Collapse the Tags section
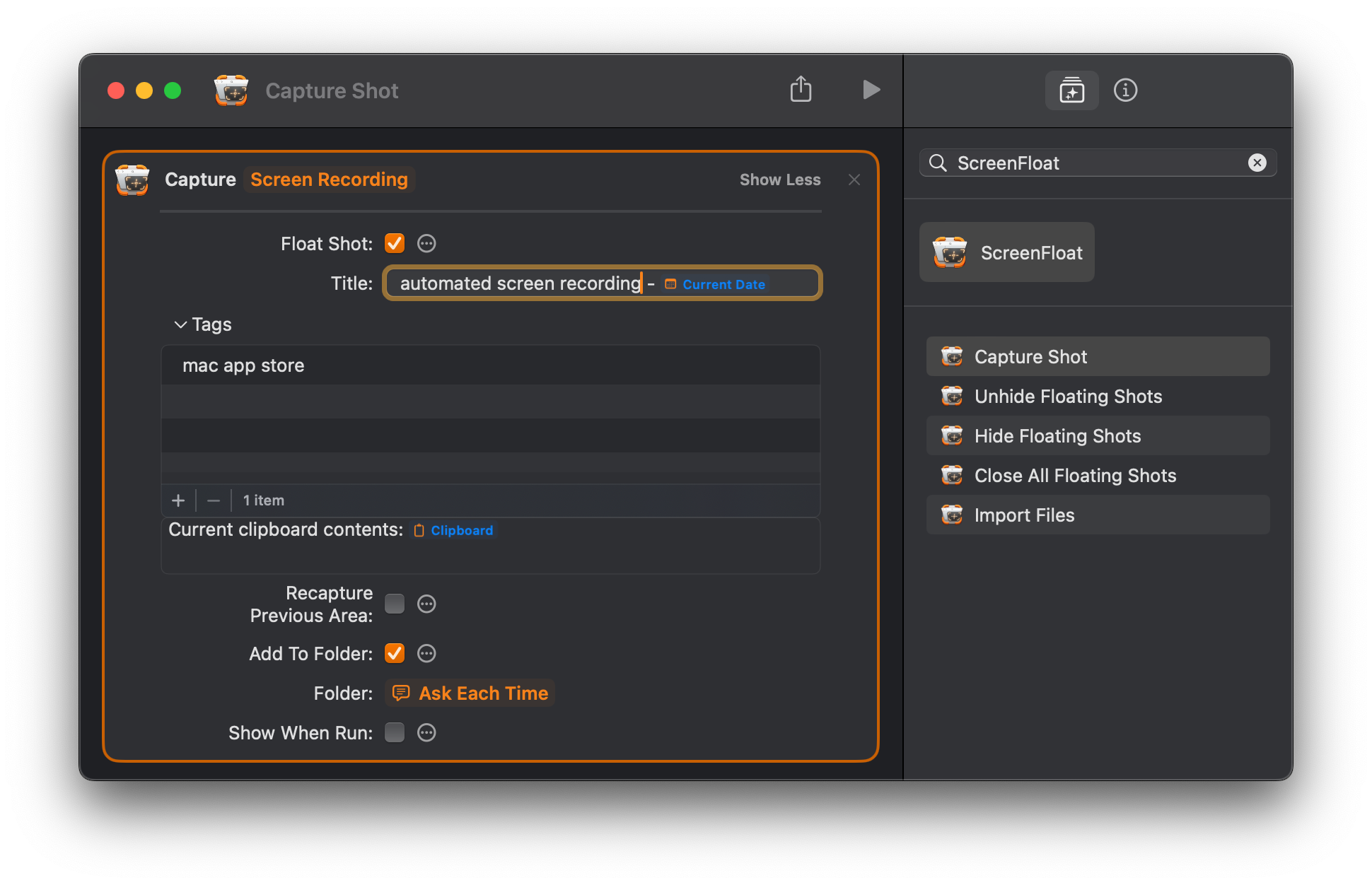The height and width of the screenshot is (885, 1372). [x=181, y=324]
